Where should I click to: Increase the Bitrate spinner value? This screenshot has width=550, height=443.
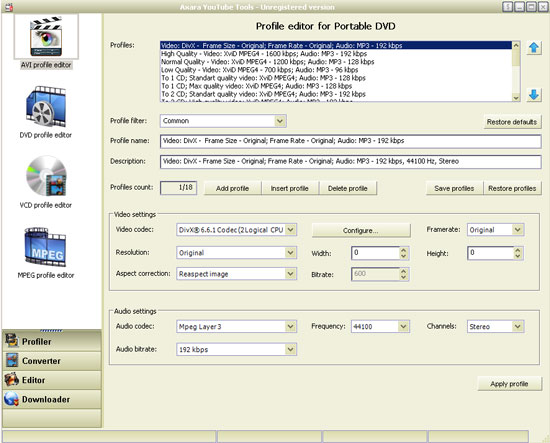tap(404, 271)
